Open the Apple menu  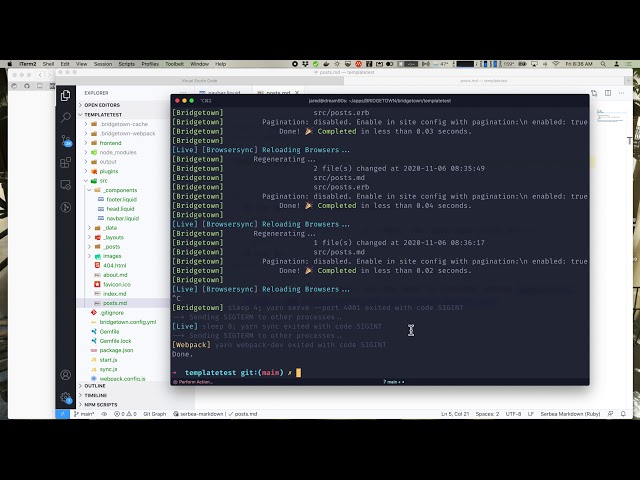10,64
